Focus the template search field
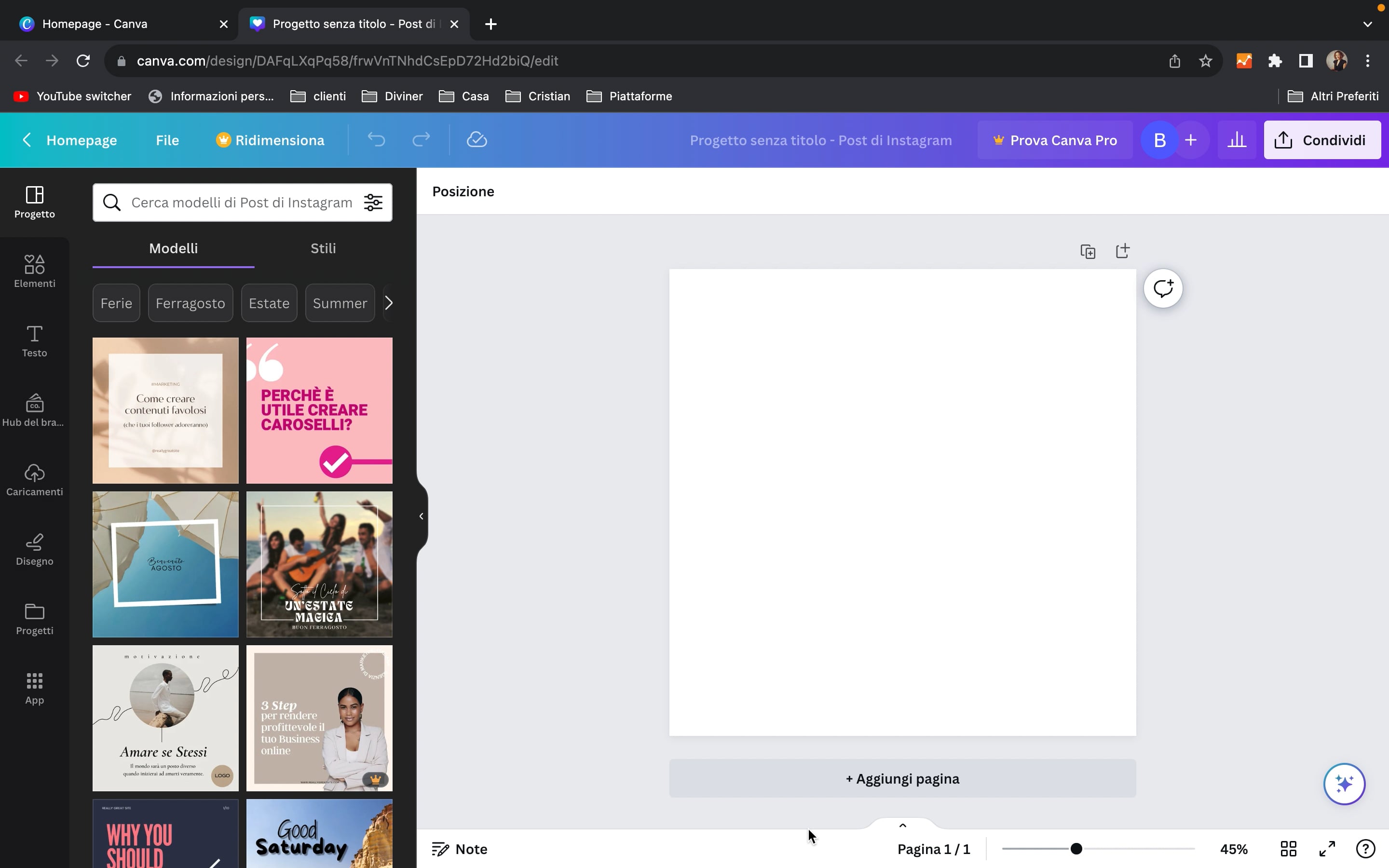The height and width of the screenshot is (868, 1389). 242,202
